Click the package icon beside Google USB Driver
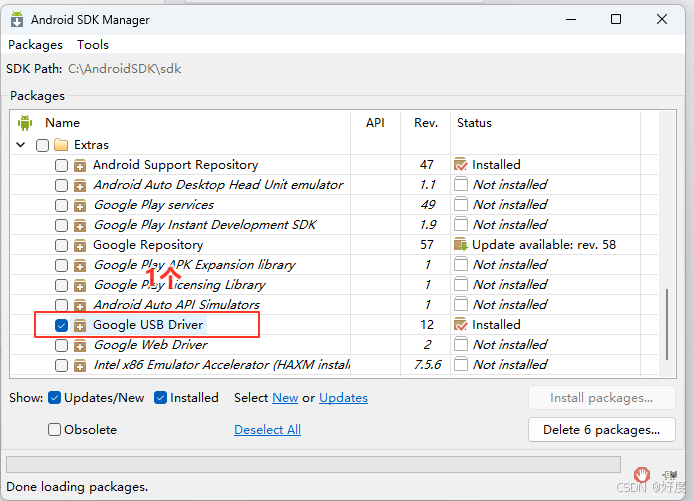This screenshot has width=694, height=501. (80, 325)
